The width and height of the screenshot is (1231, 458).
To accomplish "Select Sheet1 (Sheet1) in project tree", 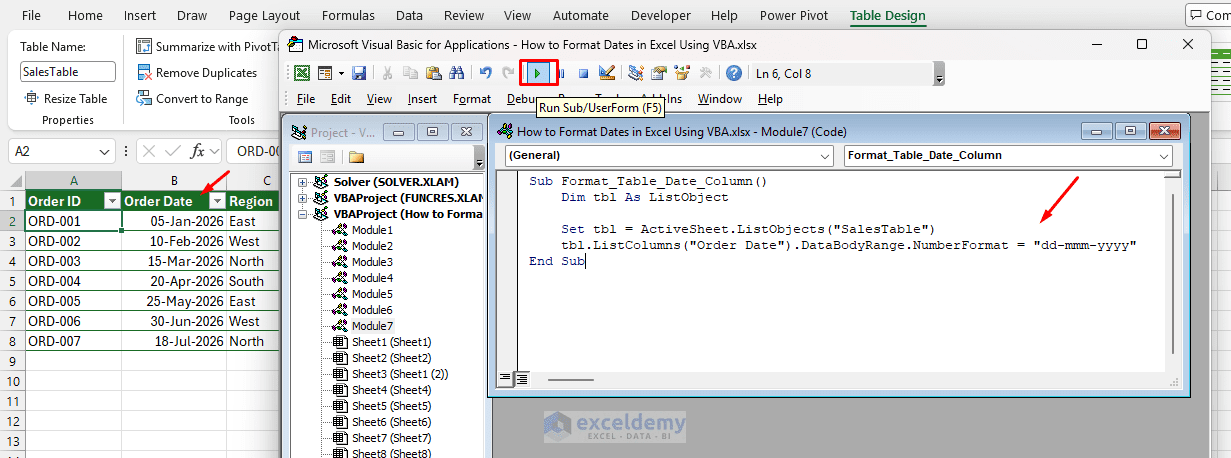I will (x=391, y=342).
